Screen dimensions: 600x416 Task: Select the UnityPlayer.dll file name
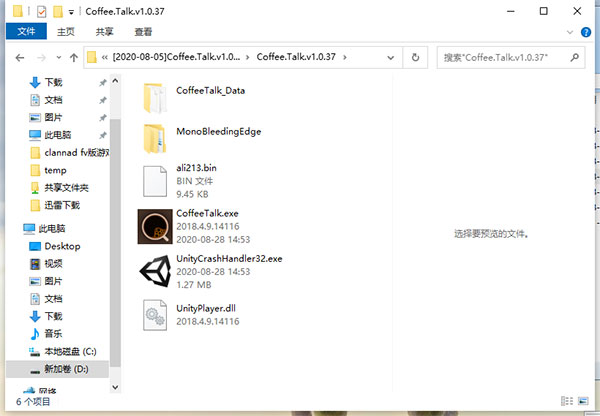click(206, 308)
